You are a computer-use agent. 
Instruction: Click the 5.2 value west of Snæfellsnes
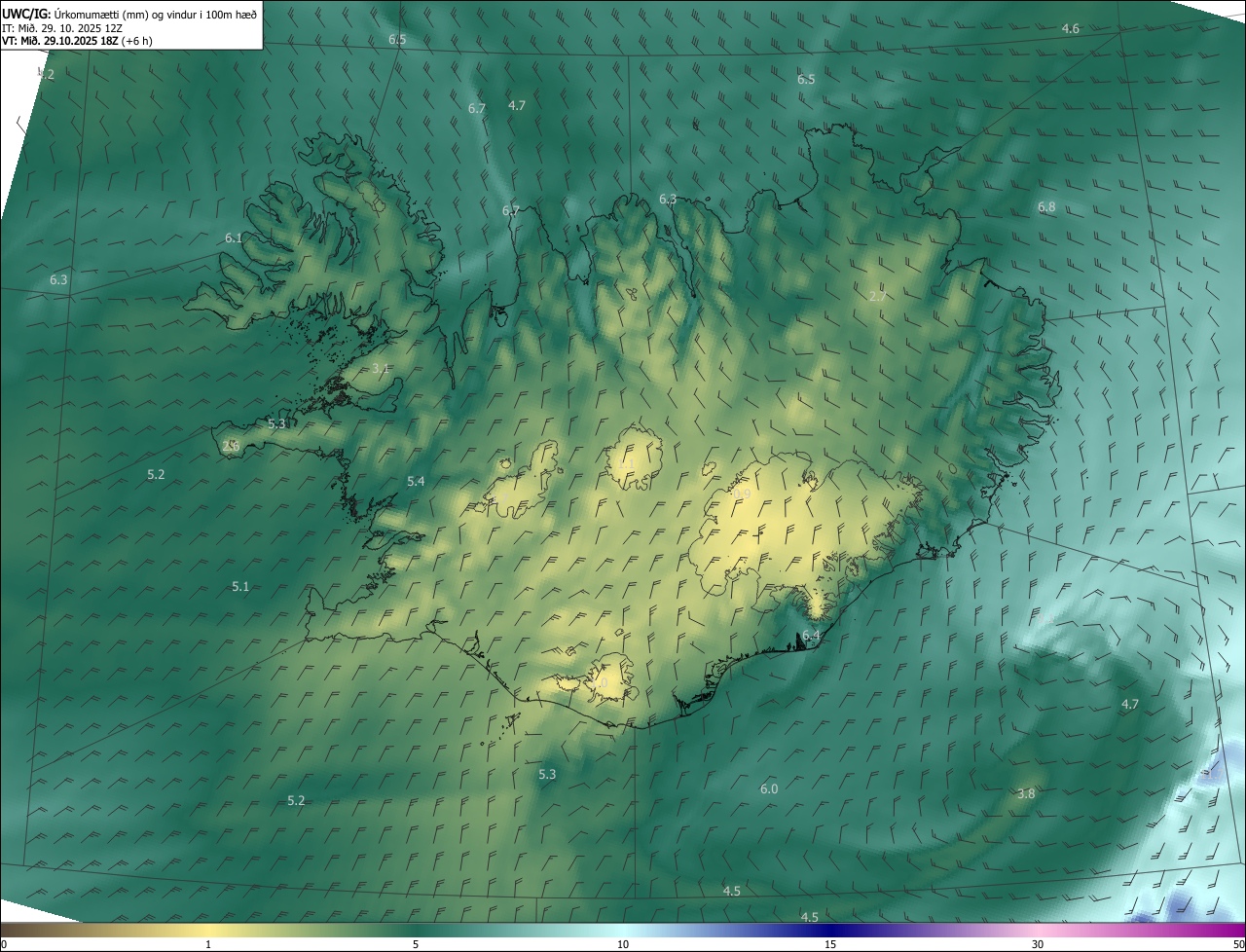156,474
